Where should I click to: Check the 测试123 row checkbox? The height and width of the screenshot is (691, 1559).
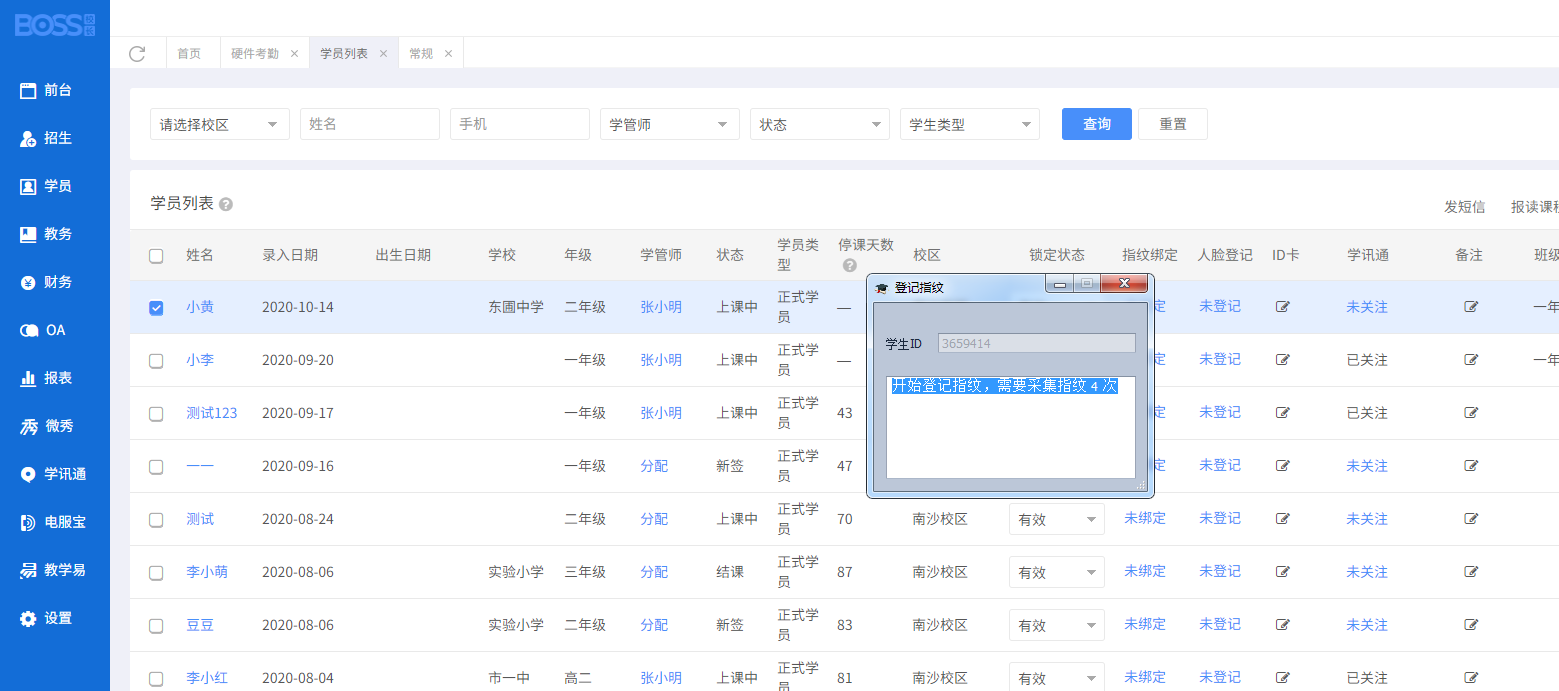point(156,414)
